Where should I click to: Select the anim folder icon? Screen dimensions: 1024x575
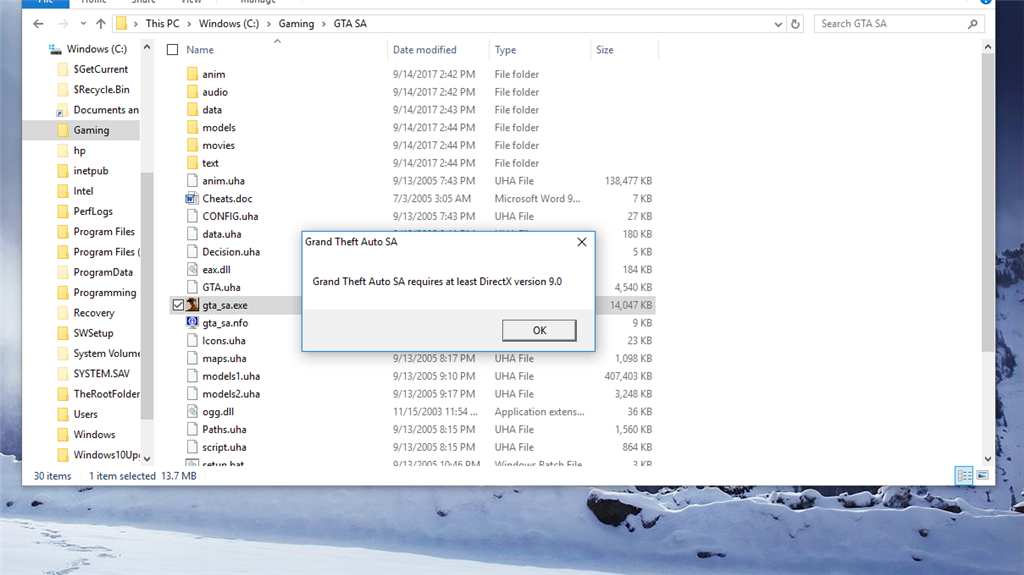[192, 74]
